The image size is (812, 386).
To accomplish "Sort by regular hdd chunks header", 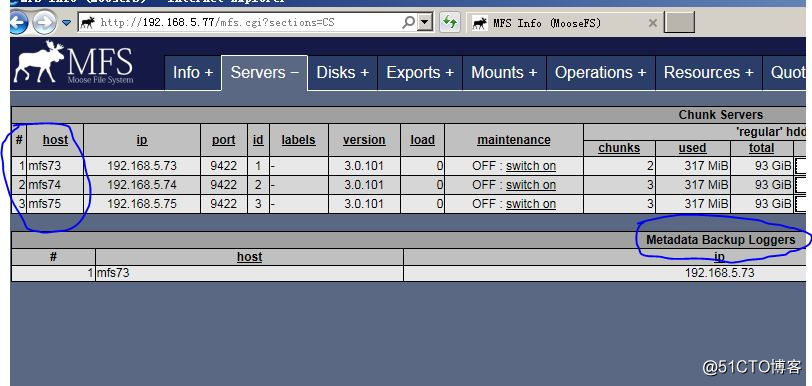I will click(619, 148).
